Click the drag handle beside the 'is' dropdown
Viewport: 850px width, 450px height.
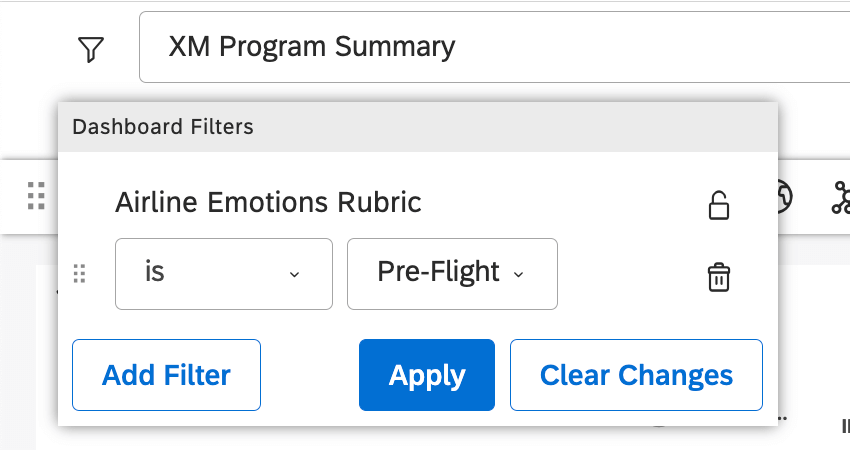tap(81, 274)
